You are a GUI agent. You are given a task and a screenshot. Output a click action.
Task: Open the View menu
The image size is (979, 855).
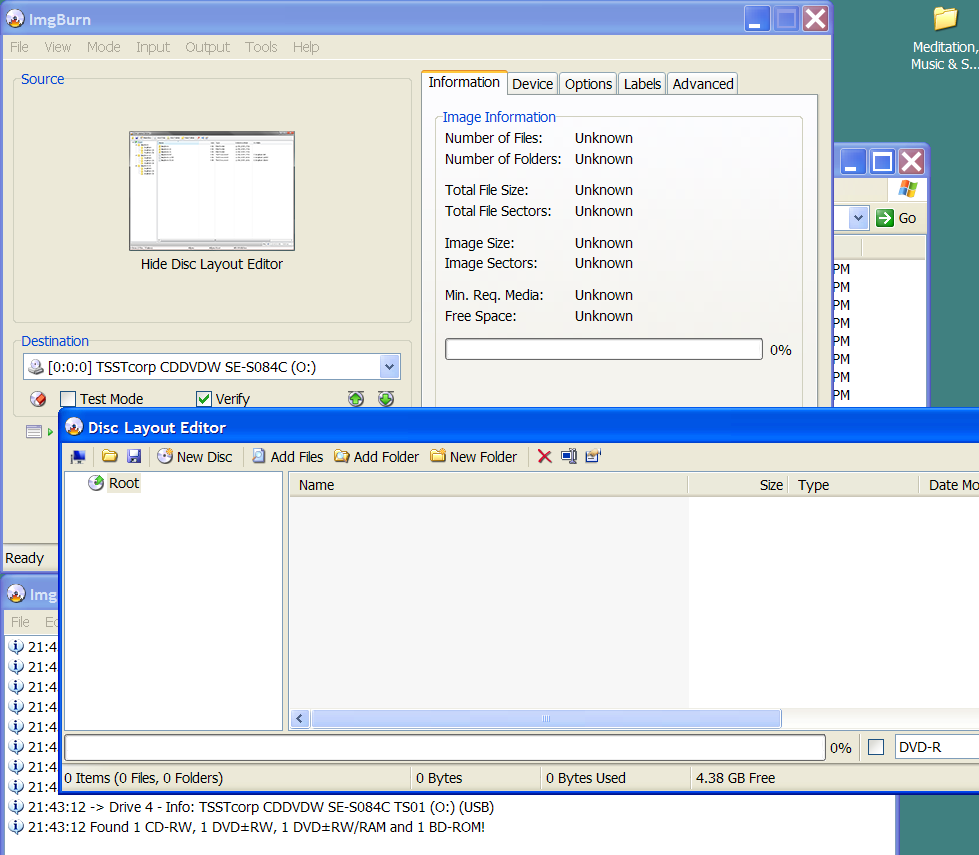click(58, 47)
